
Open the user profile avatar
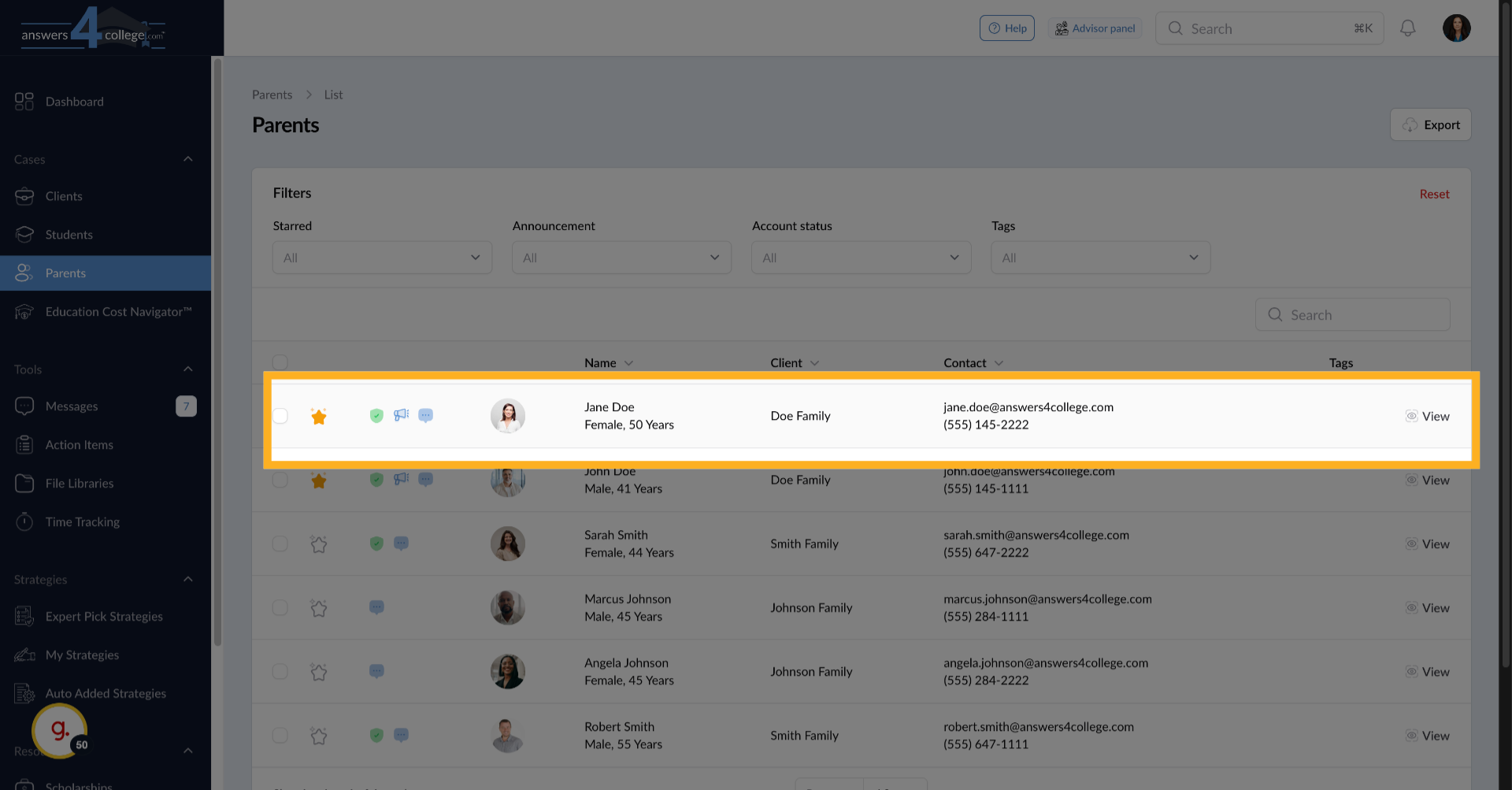(1456, 28)
